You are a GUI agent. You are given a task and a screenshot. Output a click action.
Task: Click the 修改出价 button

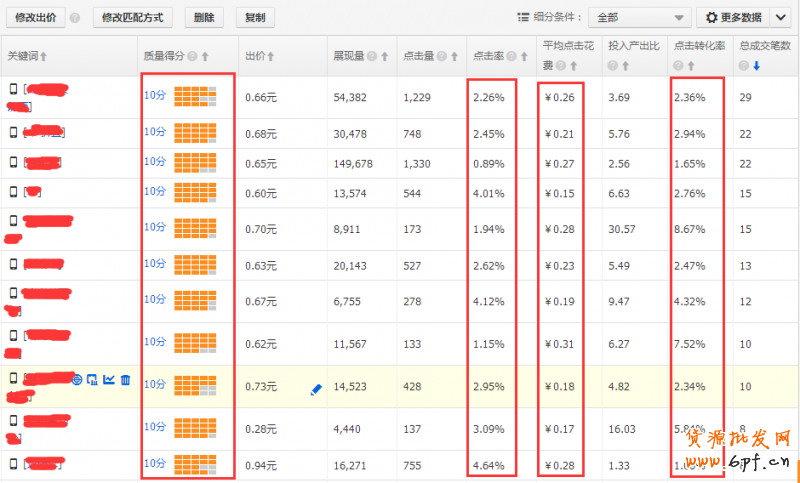point(35,18)
